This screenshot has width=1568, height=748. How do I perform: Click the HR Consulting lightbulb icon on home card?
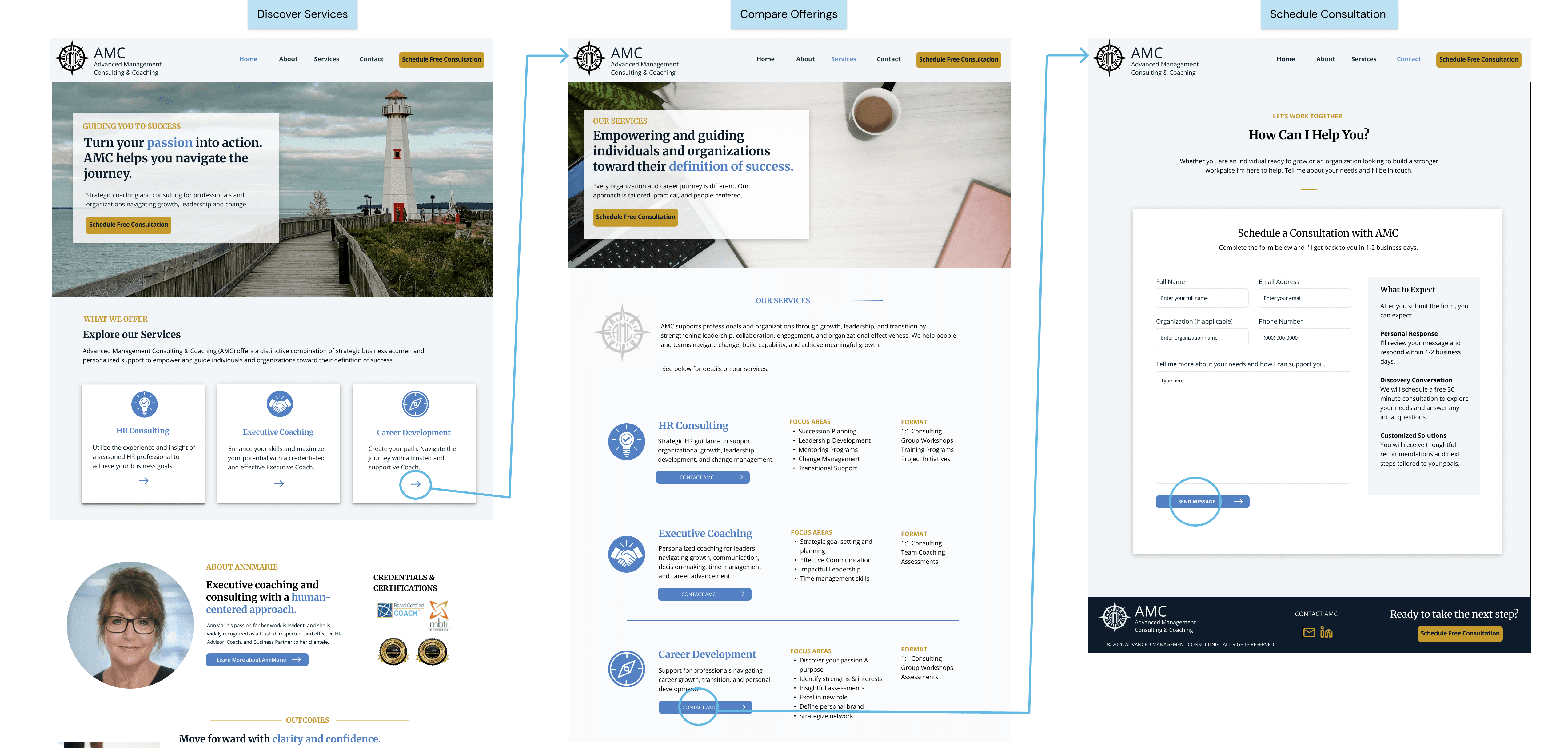(x=145, y=404)
